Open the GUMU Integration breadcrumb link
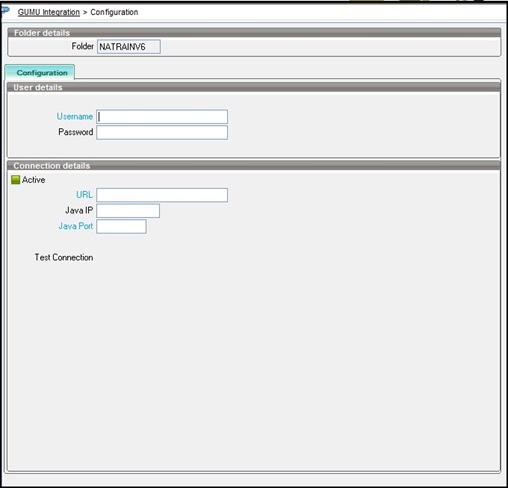 [x=49, y=12]
